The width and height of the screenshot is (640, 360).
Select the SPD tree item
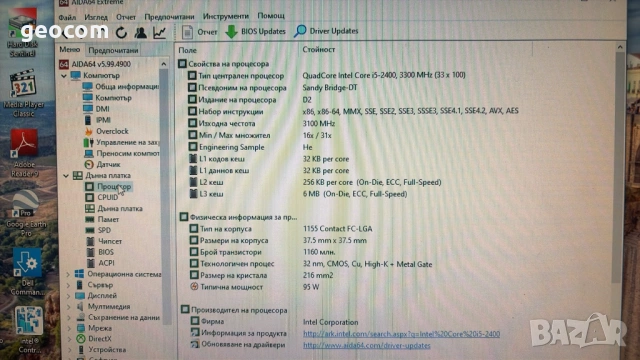click(x=98, y=230)
